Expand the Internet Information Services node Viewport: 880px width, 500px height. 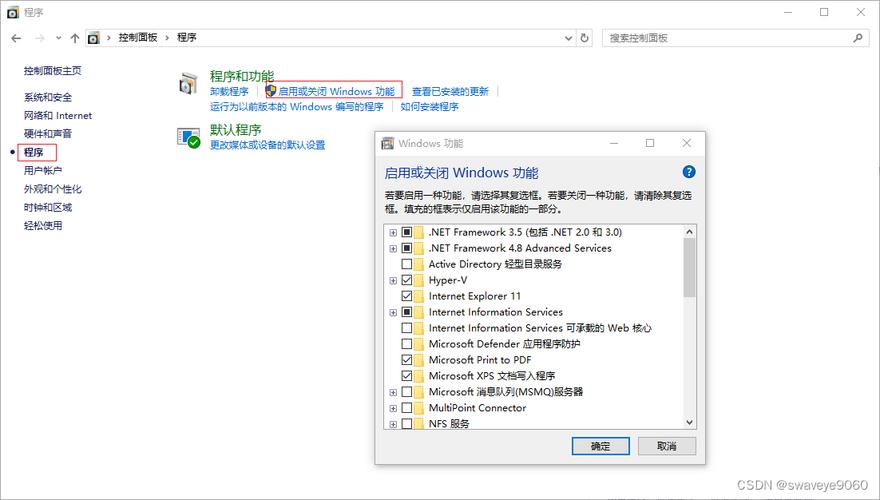[393, 312]
